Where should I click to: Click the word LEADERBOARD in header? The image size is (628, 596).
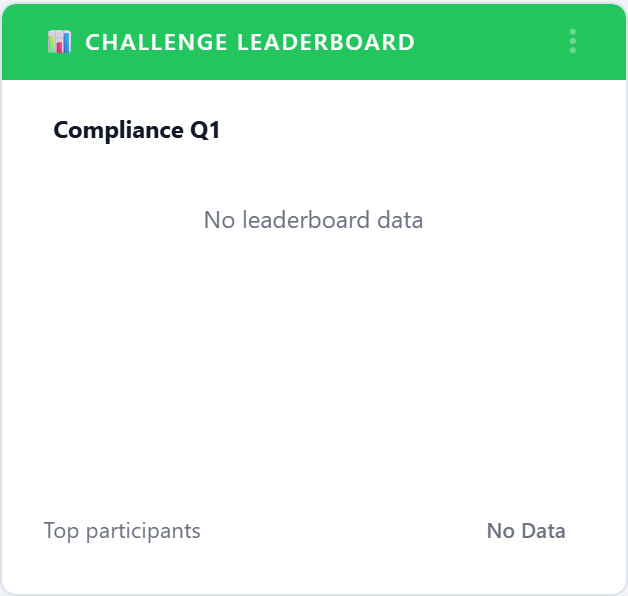(326, 42)
